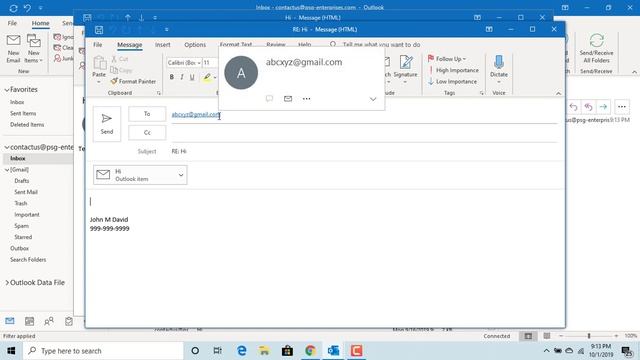
Task: Click the font size box showing 11
Action: [x=210, y=63]
